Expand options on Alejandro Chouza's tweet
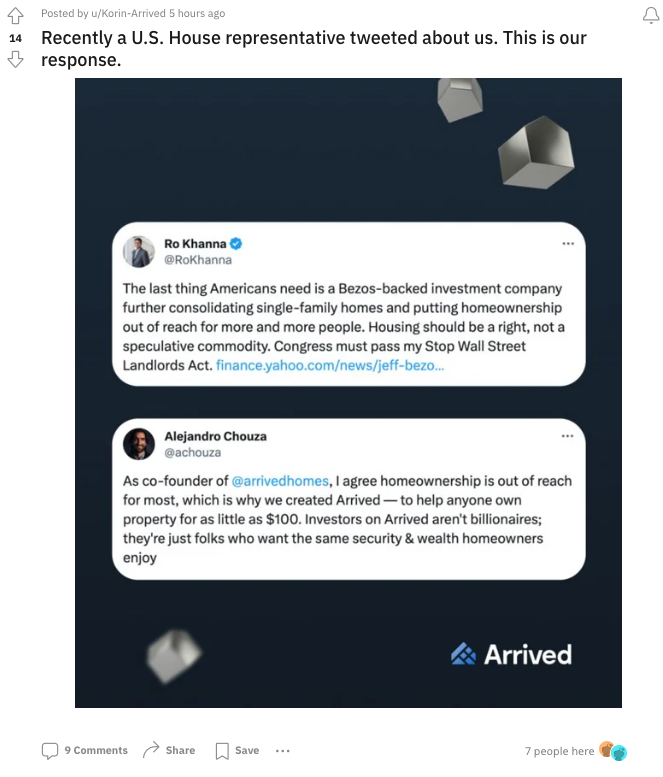Image resolution: width=663 pixels, height=777 pixels. point(567,436)
